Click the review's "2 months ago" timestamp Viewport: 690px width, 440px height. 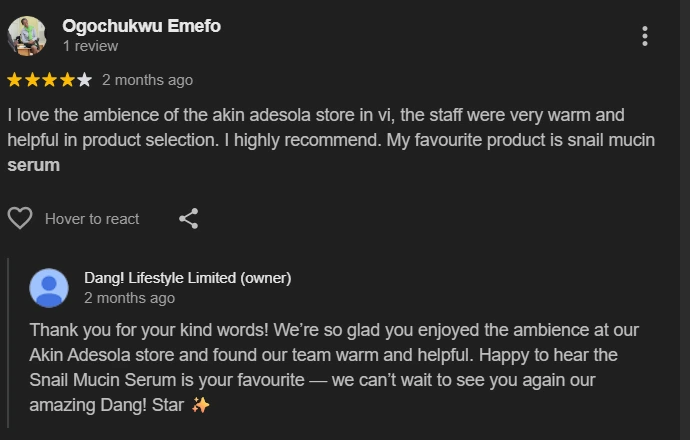tap(147, 80)
